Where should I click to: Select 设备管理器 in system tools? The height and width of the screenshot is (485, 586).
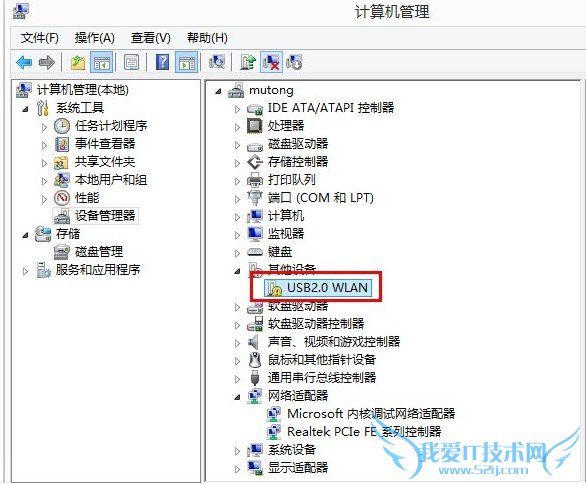105,216
